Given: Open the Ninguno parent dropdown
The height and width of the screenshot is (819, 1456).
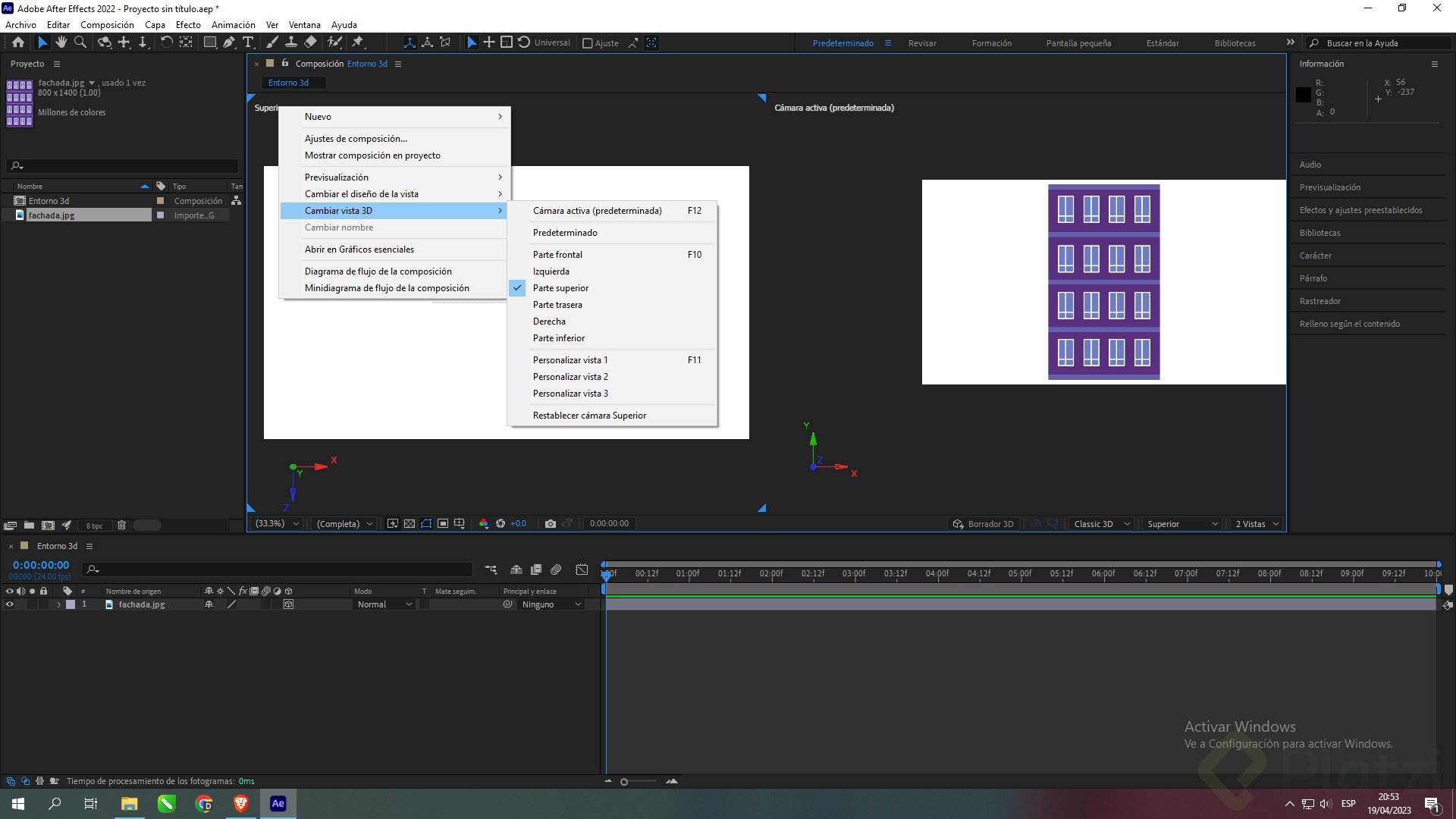Looking at the screenshot, I should point(551,604).
